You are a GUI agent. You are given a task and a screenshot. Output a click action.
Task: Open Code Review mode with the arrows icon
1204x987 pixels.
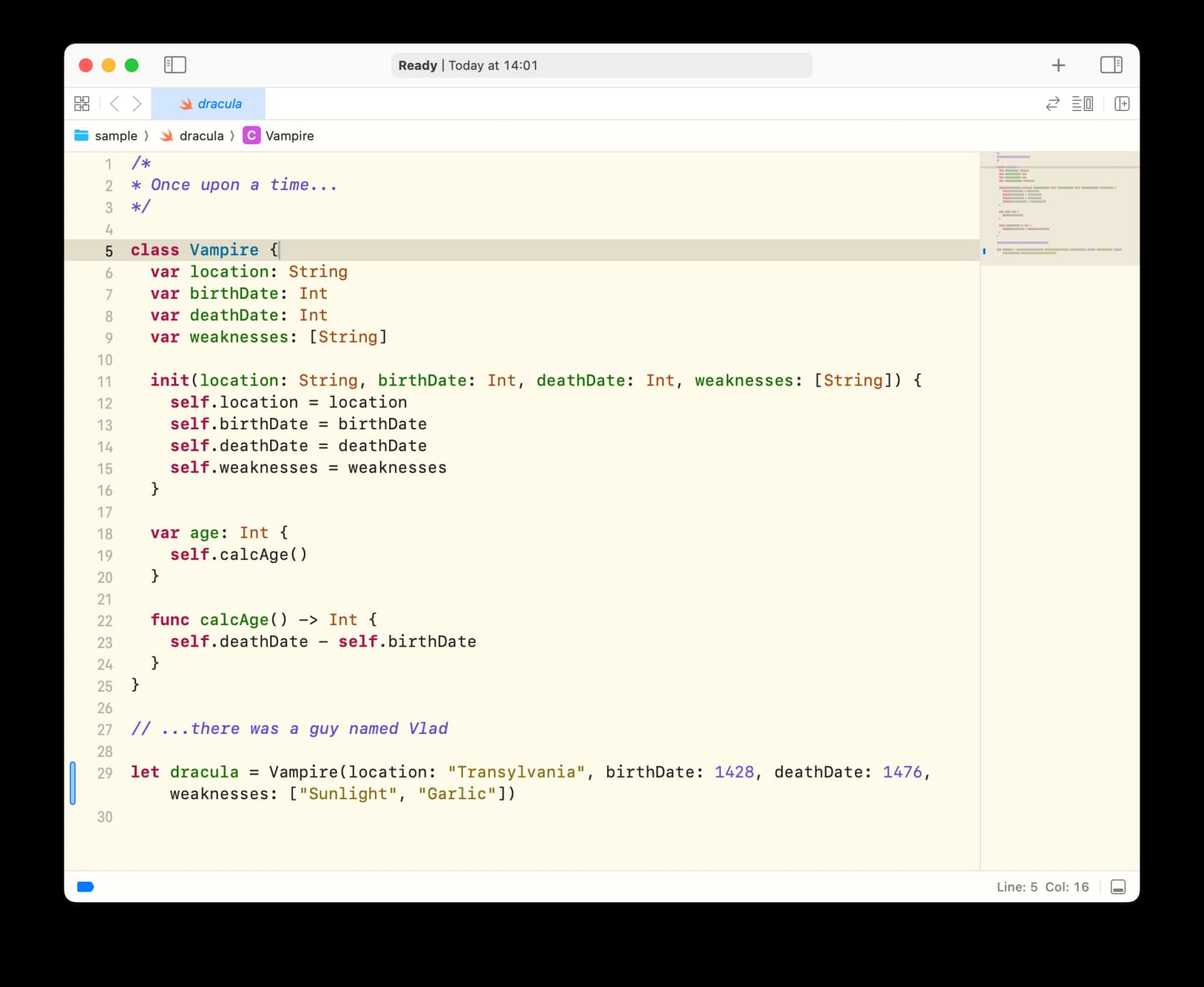1052,103
